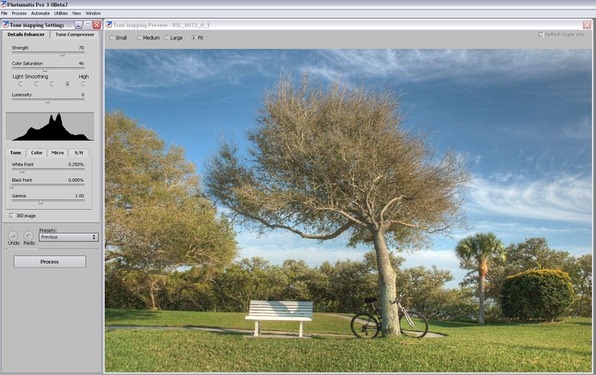The height and width of the screenshot is (375, 596).
Task: Open the Utilities menu
Action: pyautogui.click(x=61, y=13)
